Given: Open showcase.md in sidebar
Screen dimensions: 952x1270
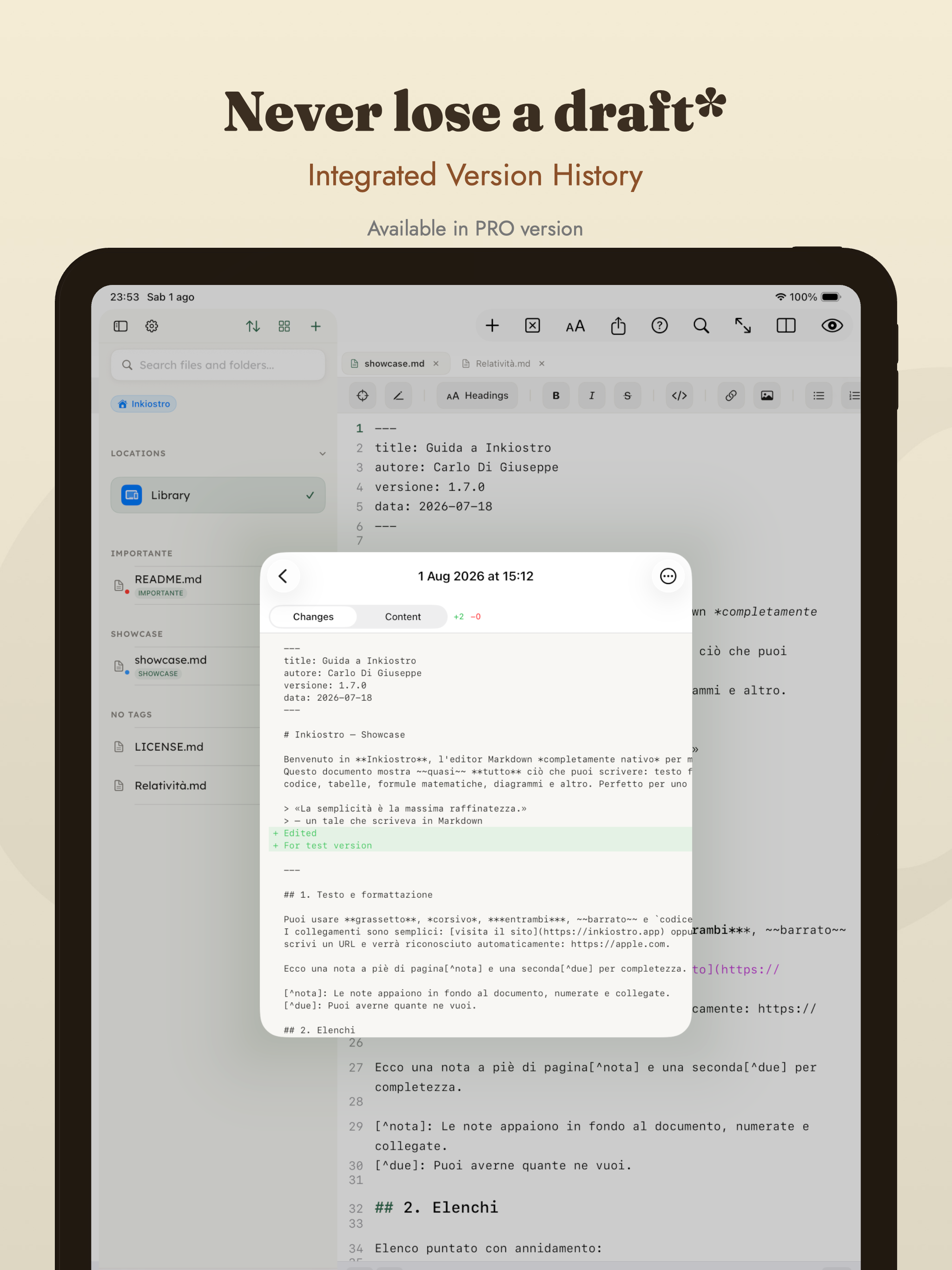Looking at the screenshot, I should coord(171,660).
